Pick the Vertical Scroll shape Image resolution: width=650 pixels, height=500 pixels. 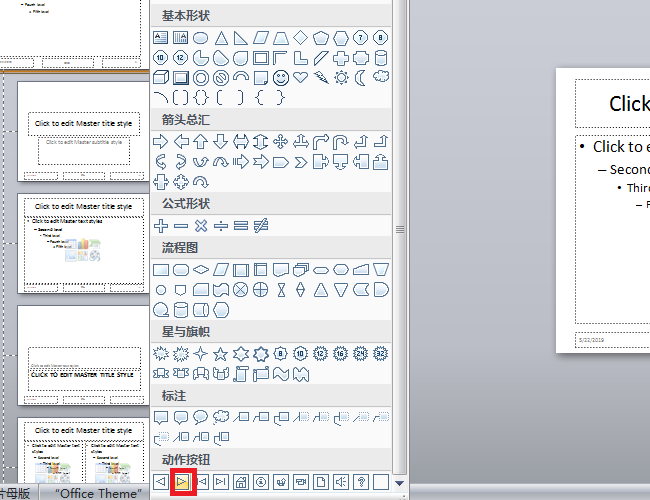pyautogui.click(x=241, y=374)
